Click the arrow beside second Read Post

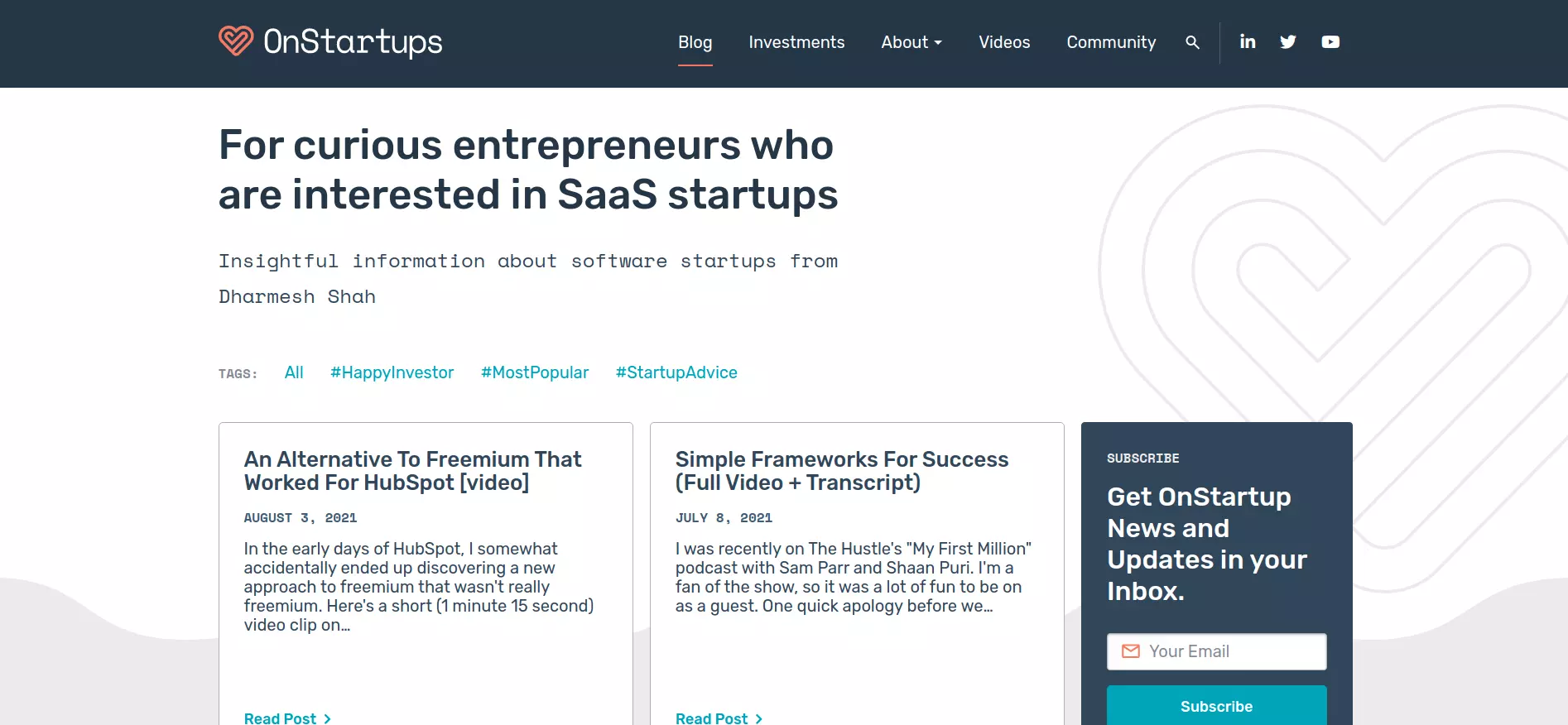[759, 718]
